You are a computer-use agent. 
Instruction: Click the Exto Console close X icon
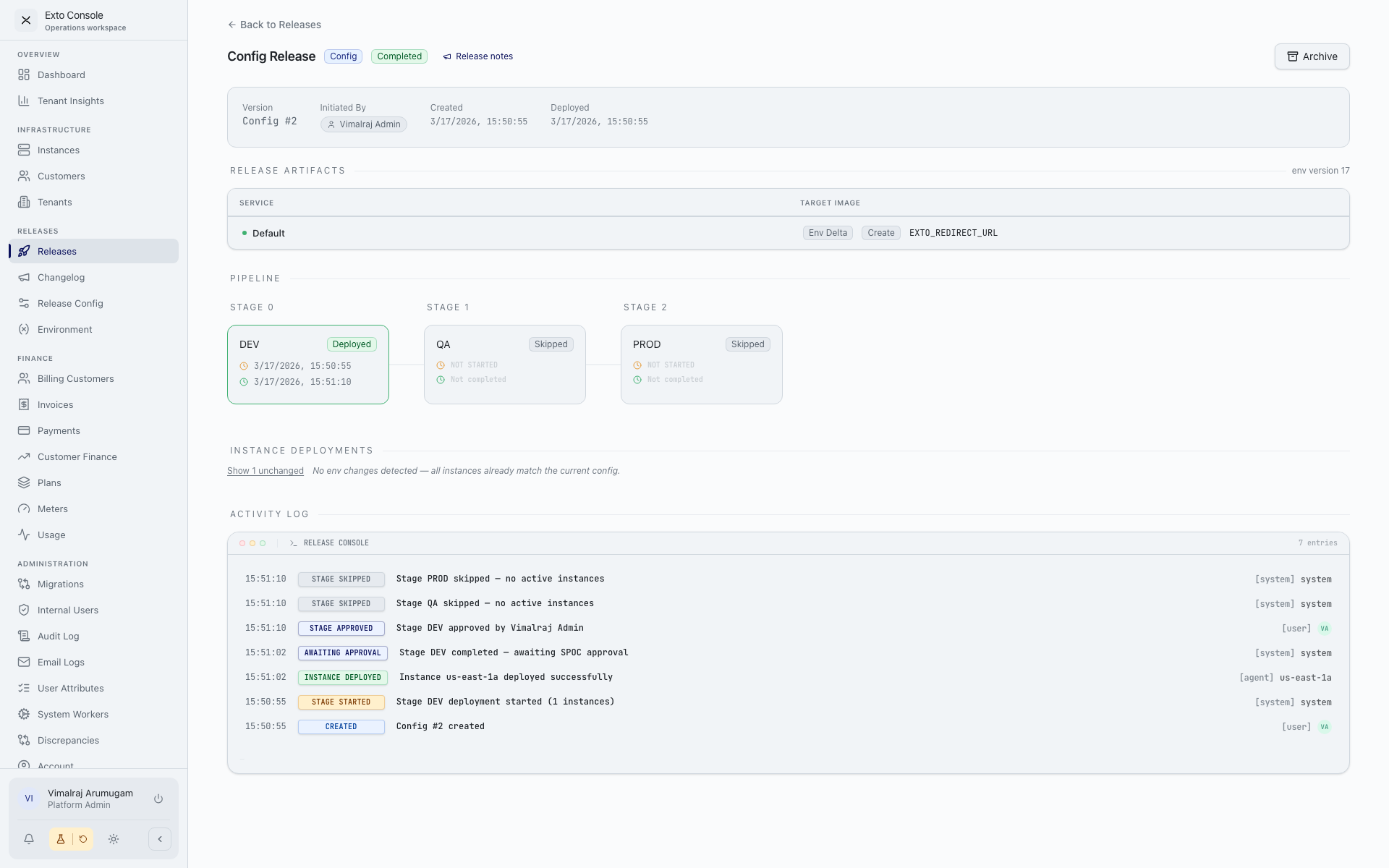point(26,20)
